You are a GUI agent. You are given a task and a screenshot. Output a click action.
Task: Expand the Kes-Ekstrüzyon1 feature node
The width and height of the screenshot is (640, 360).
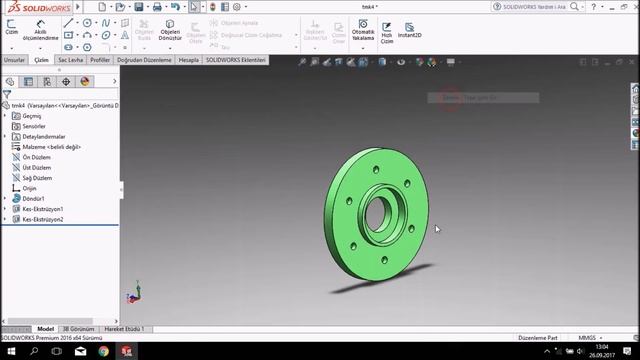[x=5, y=209]
